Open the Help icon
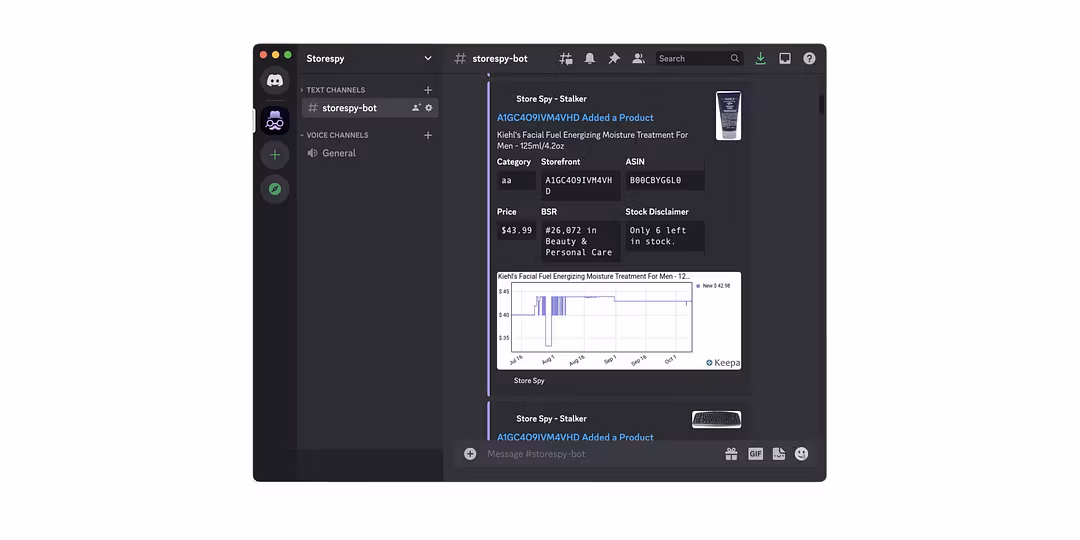Image resolution: width=1080 pixels, height=540 pixels. (809, 59)
